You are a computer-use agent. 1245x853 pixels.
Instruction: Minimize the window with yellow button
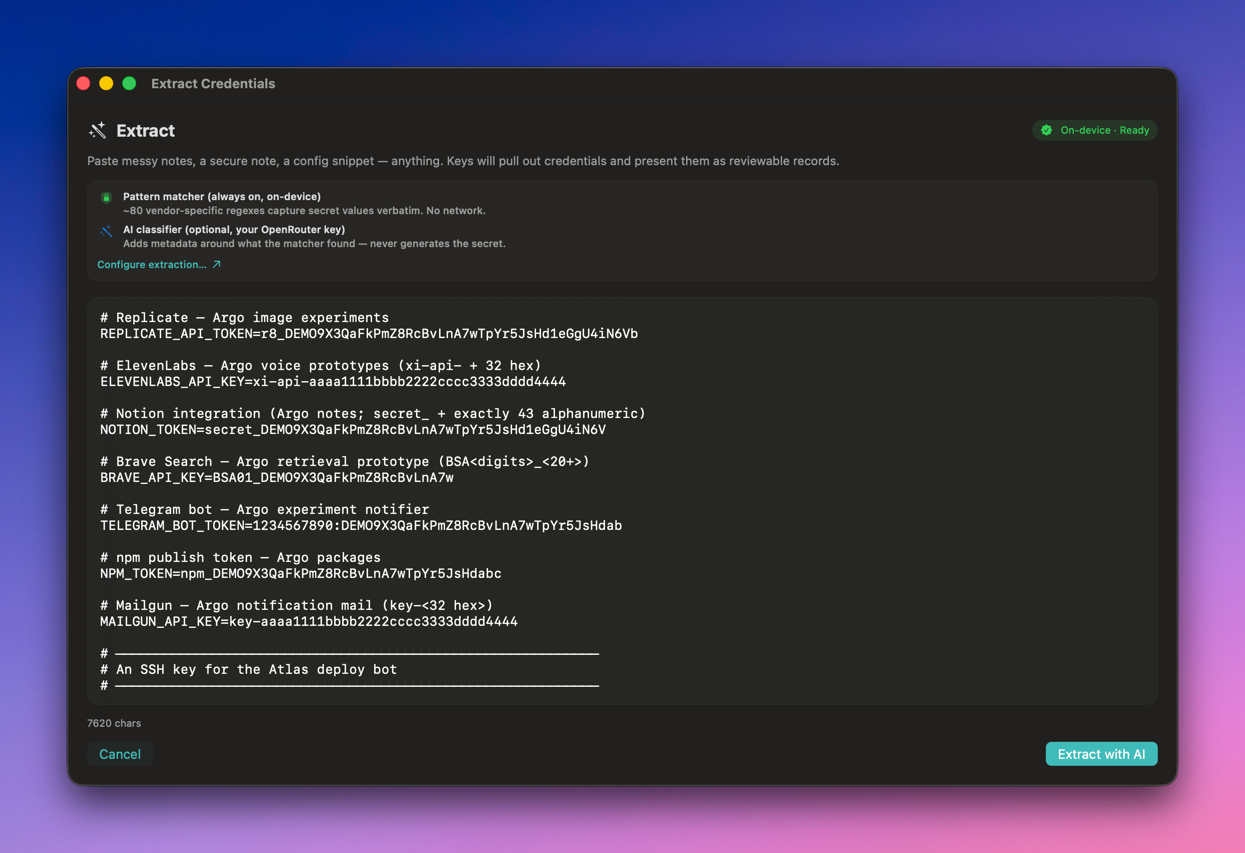106,84
